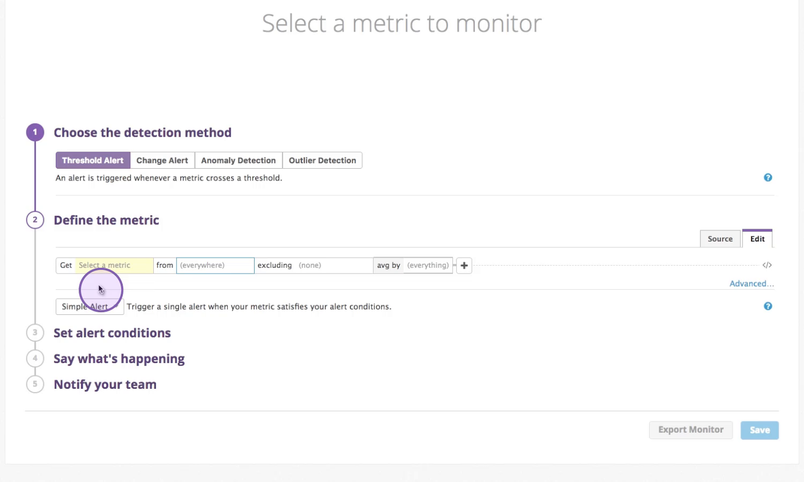The width and height of the screenshot is (804, 482).
Task: Click the step 5 circle marker
Action: 35,384
